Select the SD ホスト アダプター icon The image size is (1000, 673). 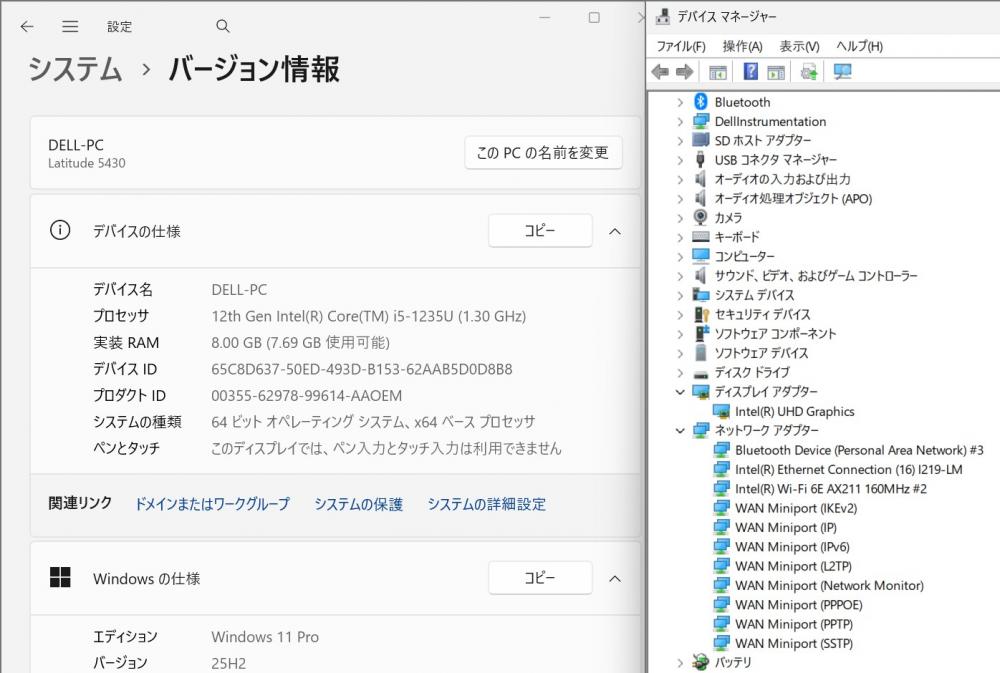point(701,140)
